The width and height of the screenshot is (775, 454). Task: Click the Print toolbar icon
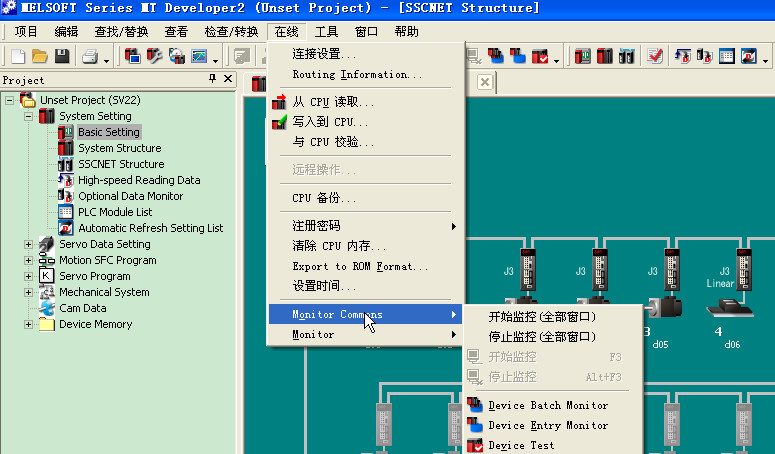89,56
